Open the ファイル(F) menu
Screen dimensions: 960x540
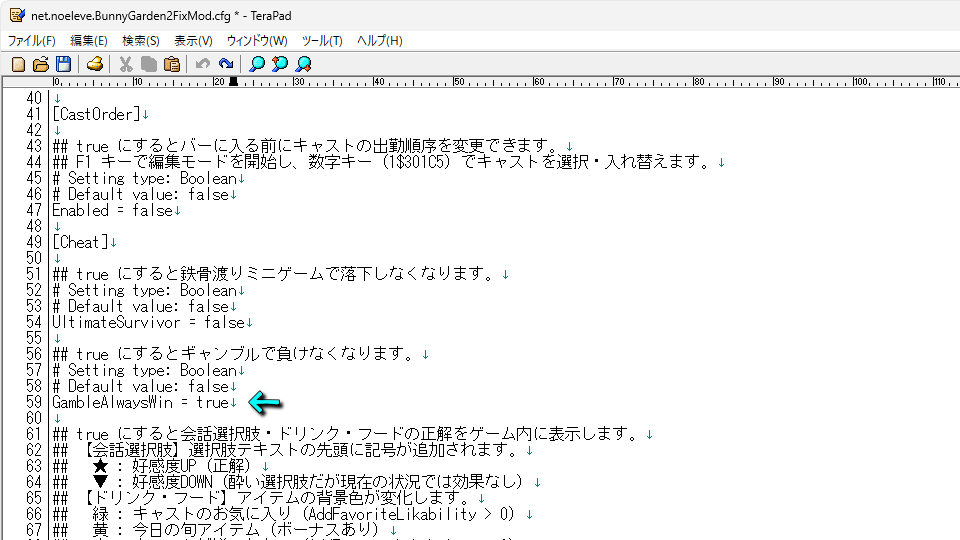tap(32, 41)
